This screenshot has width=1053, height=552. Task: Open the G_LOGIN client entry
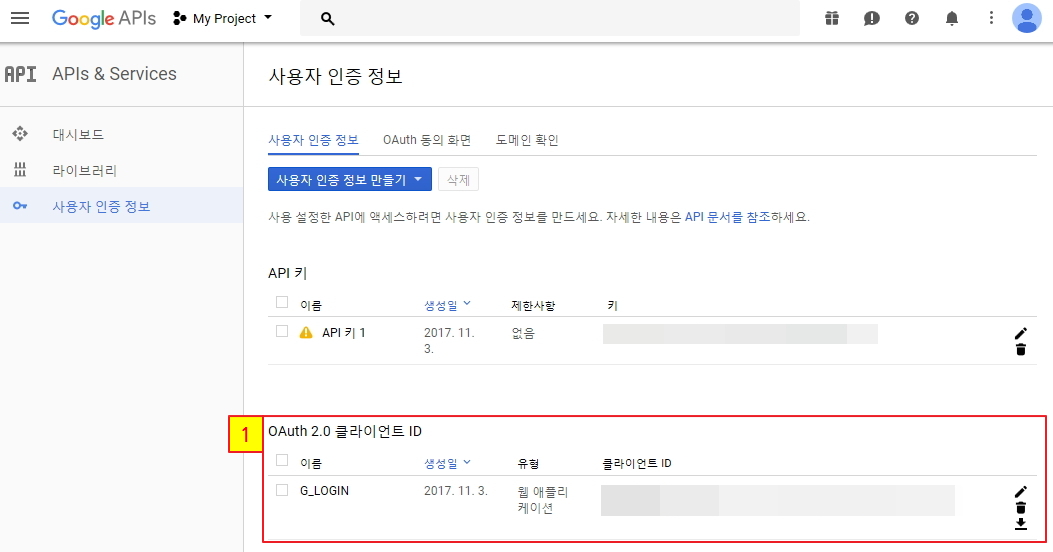324,491
